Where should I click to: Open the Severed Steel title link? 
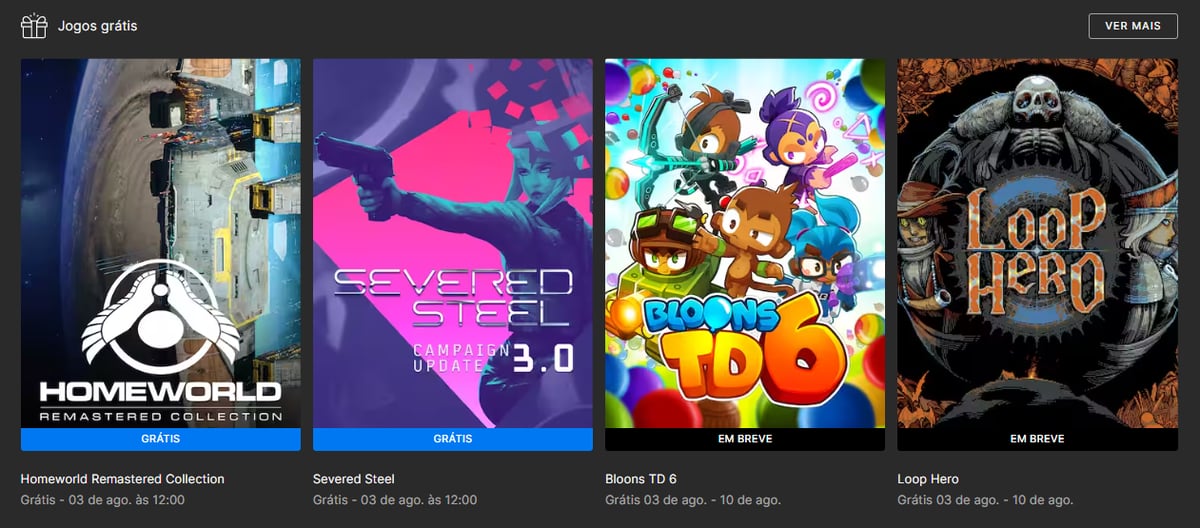tap(354, 479)
